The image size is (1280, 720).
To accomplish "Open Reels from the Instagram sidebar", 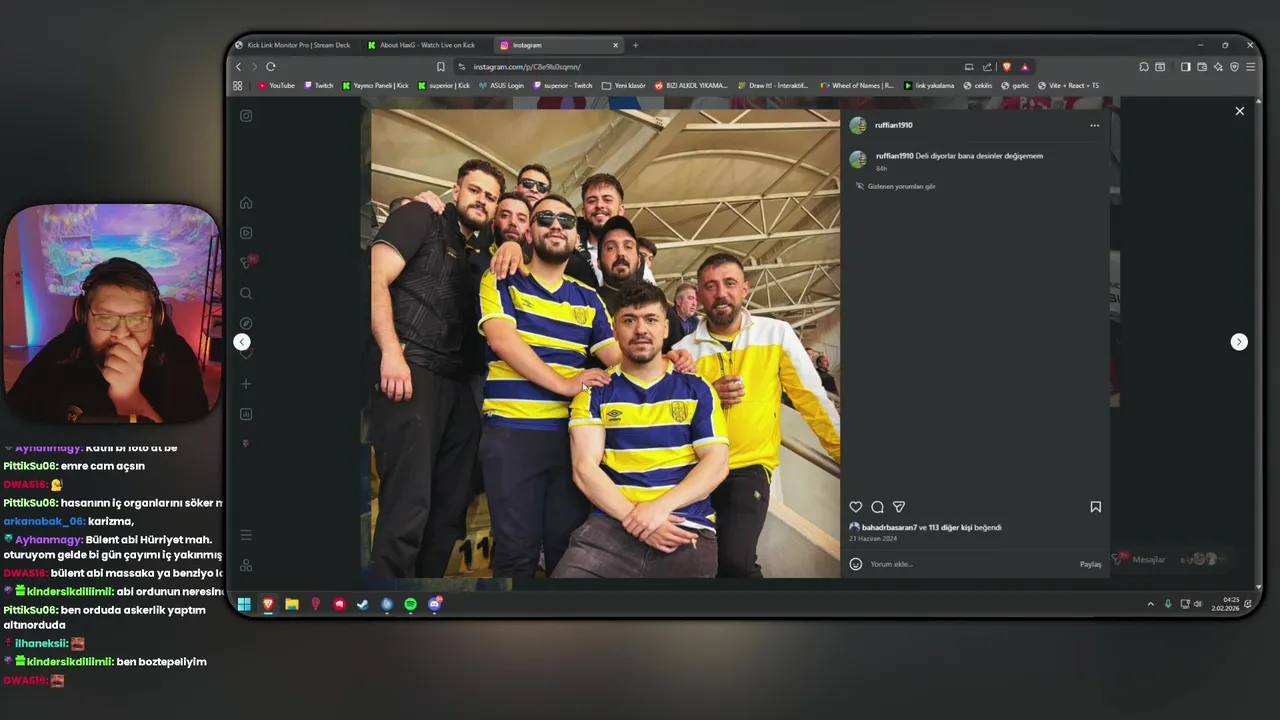I will tap(246, 233).
